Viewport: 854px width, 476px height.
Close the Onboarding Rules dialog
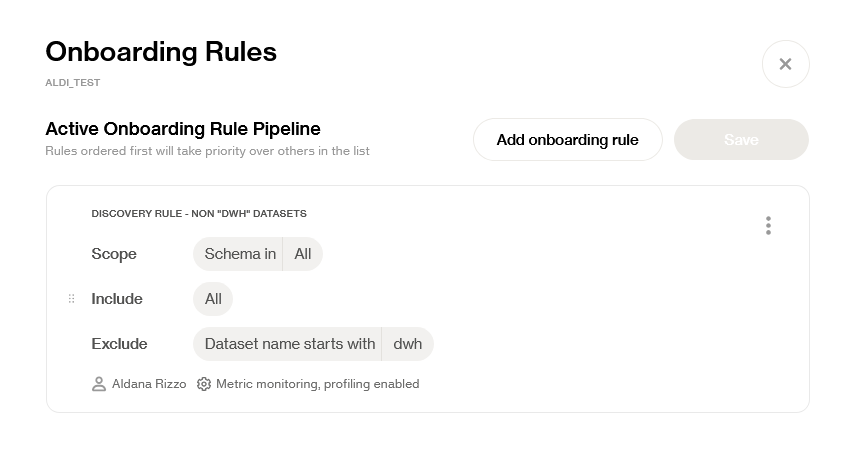[785, 64]
